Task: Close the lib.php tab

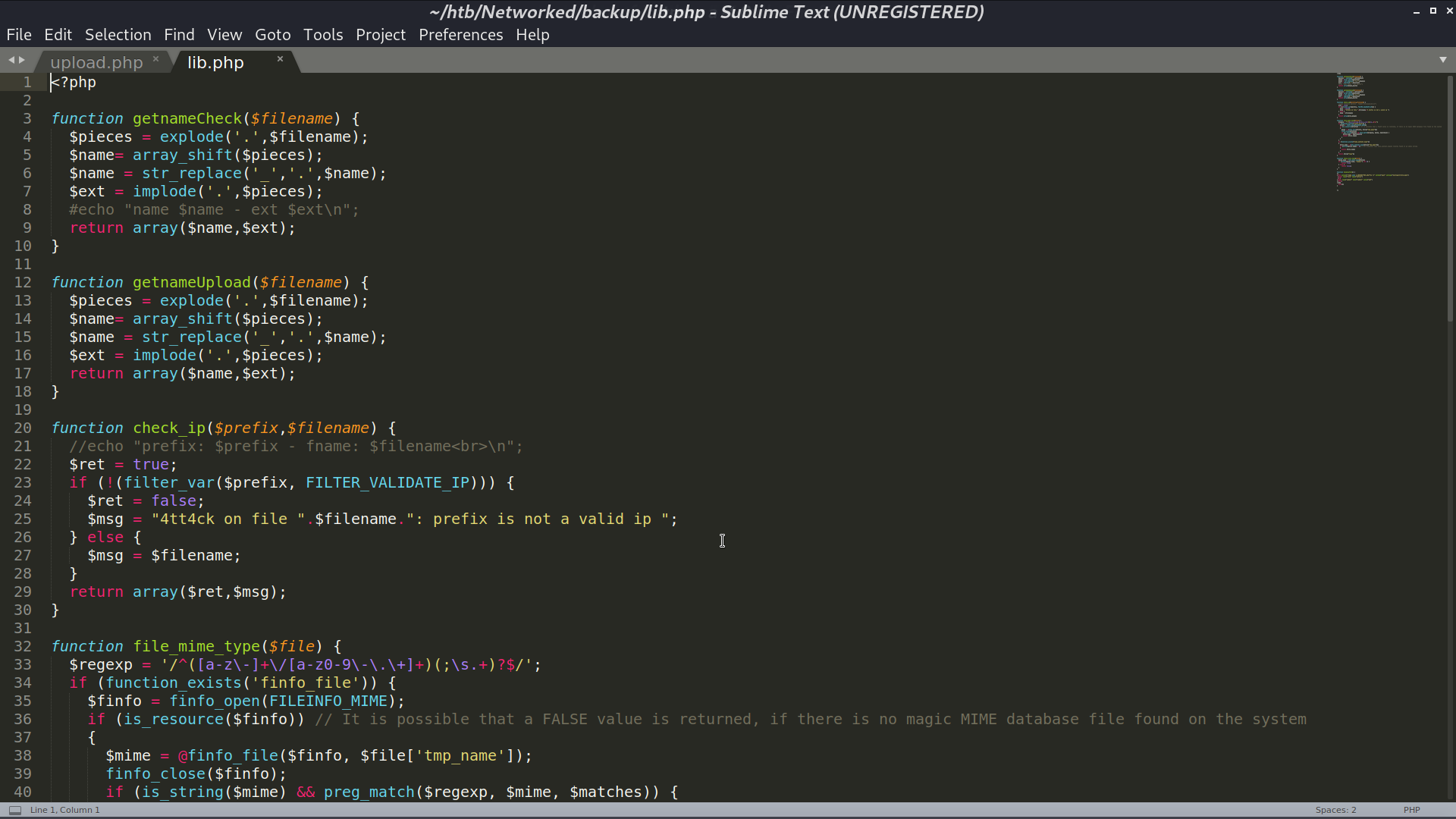Action: [280, 58]
